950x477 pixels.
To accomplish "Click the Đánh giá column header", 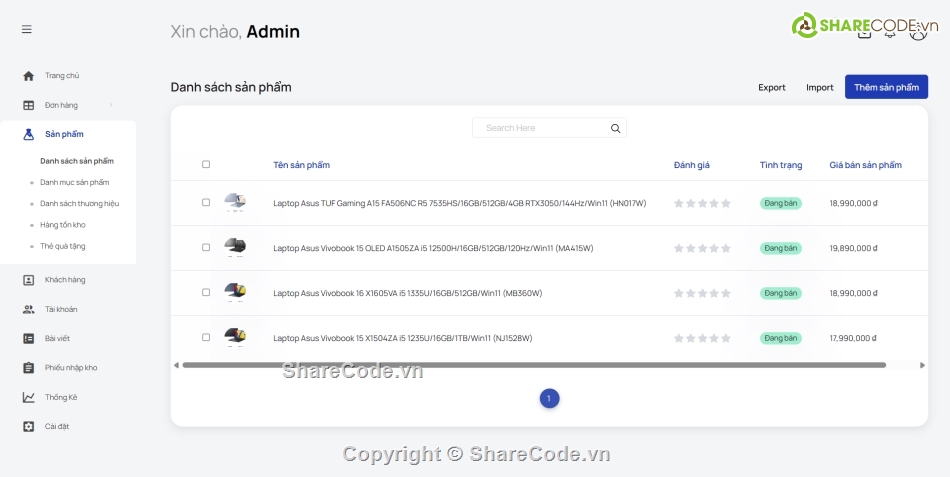I will pyautogui.click(x=691, y=165).
